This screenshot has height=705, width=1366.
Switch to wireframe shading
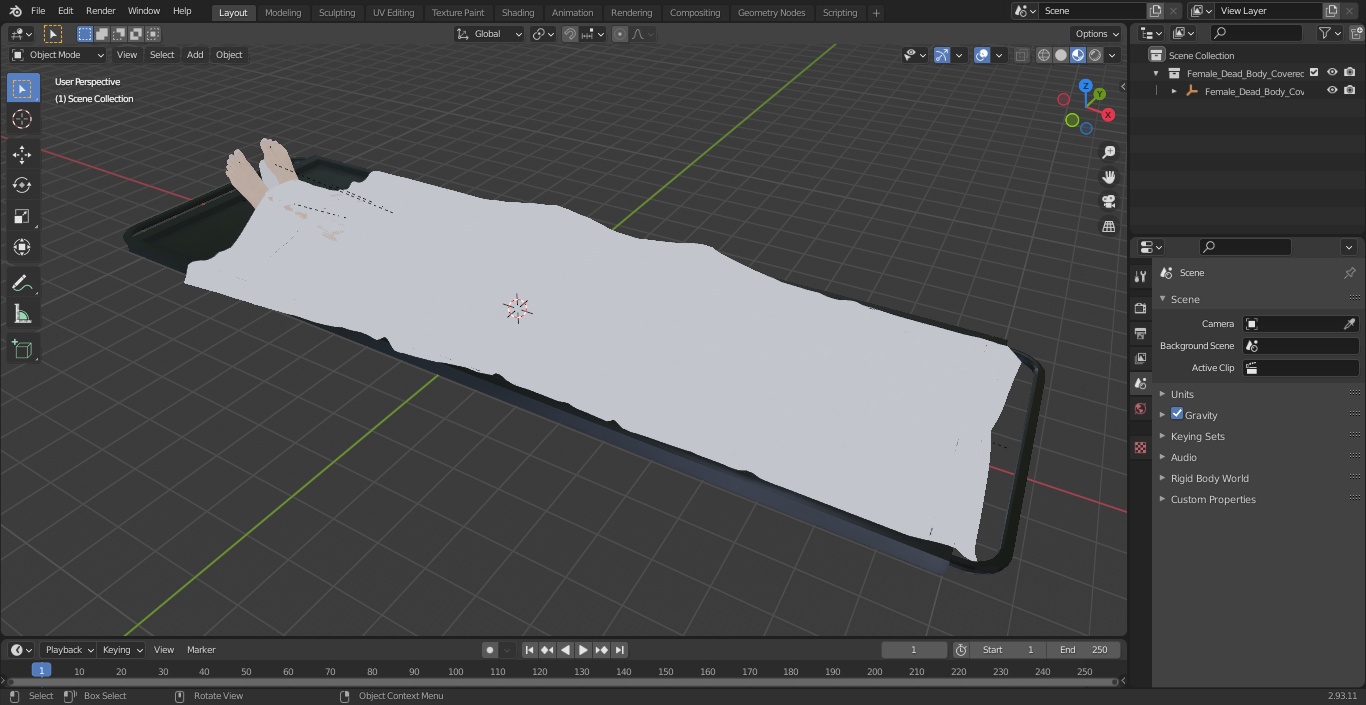(1043, 55)
